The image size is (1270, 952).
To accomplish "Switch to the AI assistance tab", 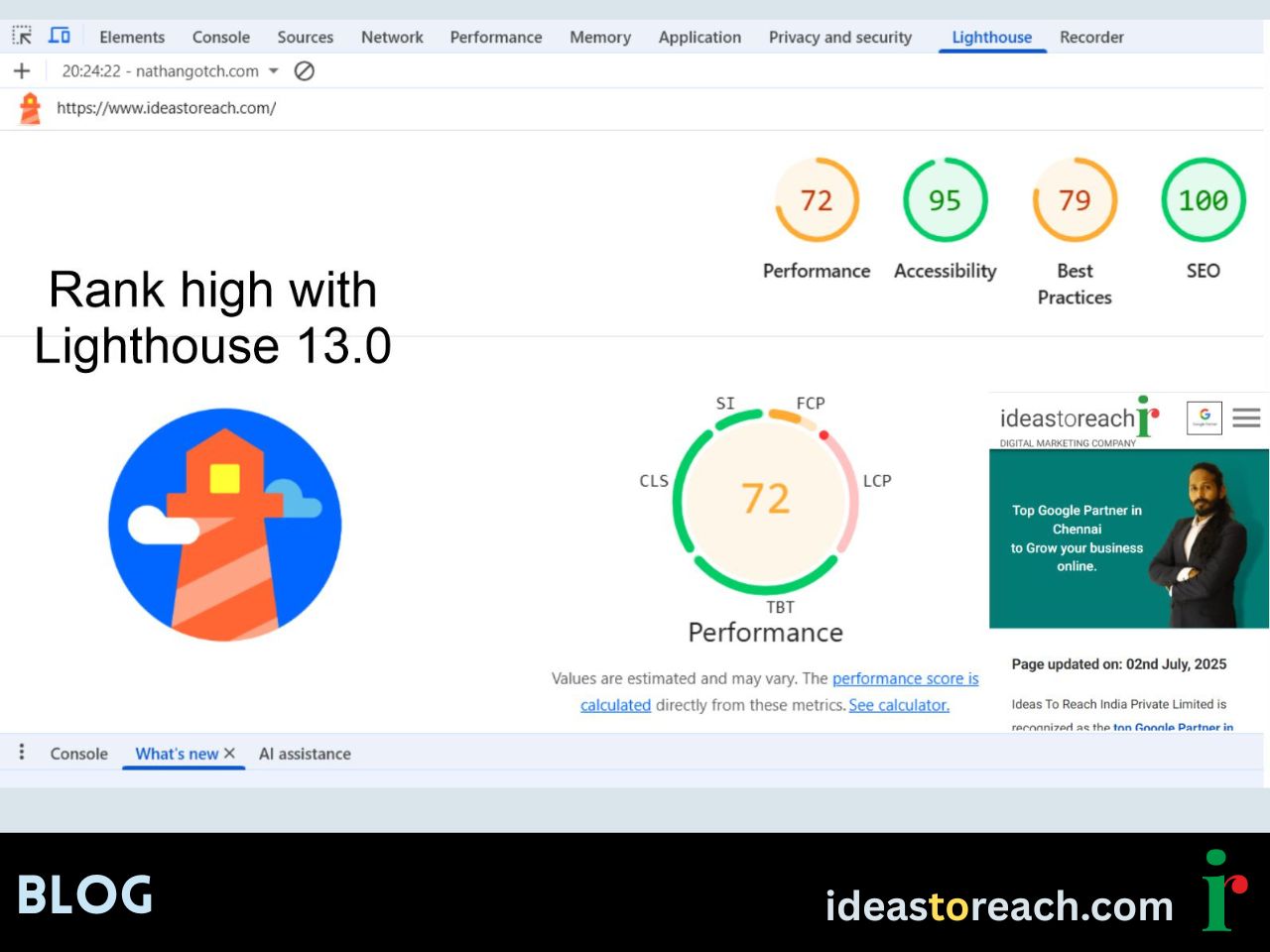I will [305, 754].
